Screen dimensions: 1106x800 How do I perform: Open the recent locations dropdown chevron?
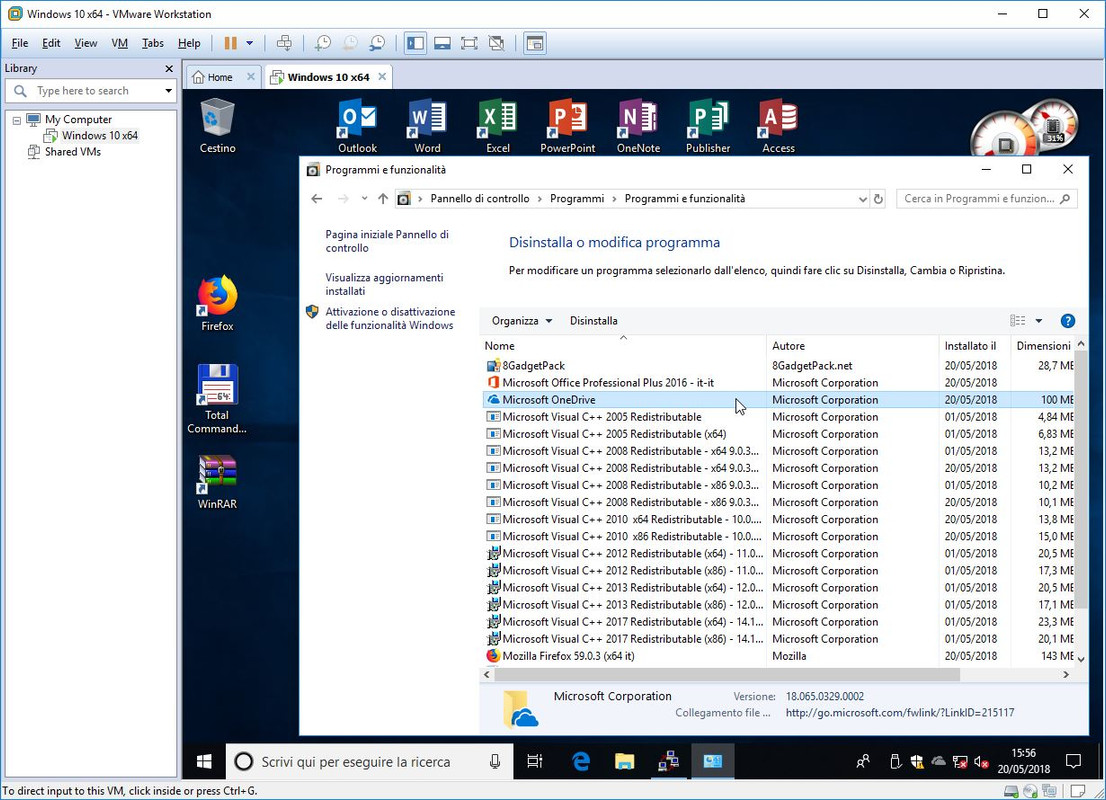[x=364, y=199]
